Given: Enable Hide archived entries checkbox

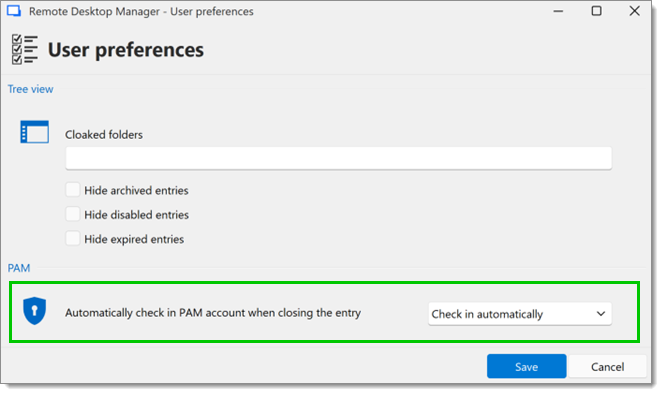Looking at the screenshot, I should pyautogui.click(x=73, y=190).
